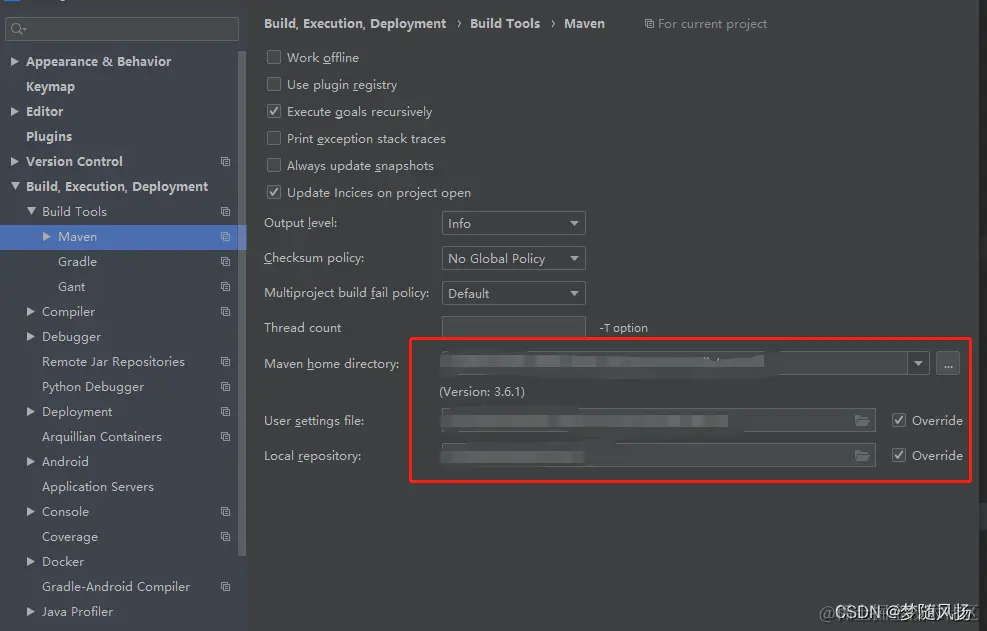The height and width of the screenshot is (631, 987).
Task: Open Python Debugger settings
Action: [93, 387]
